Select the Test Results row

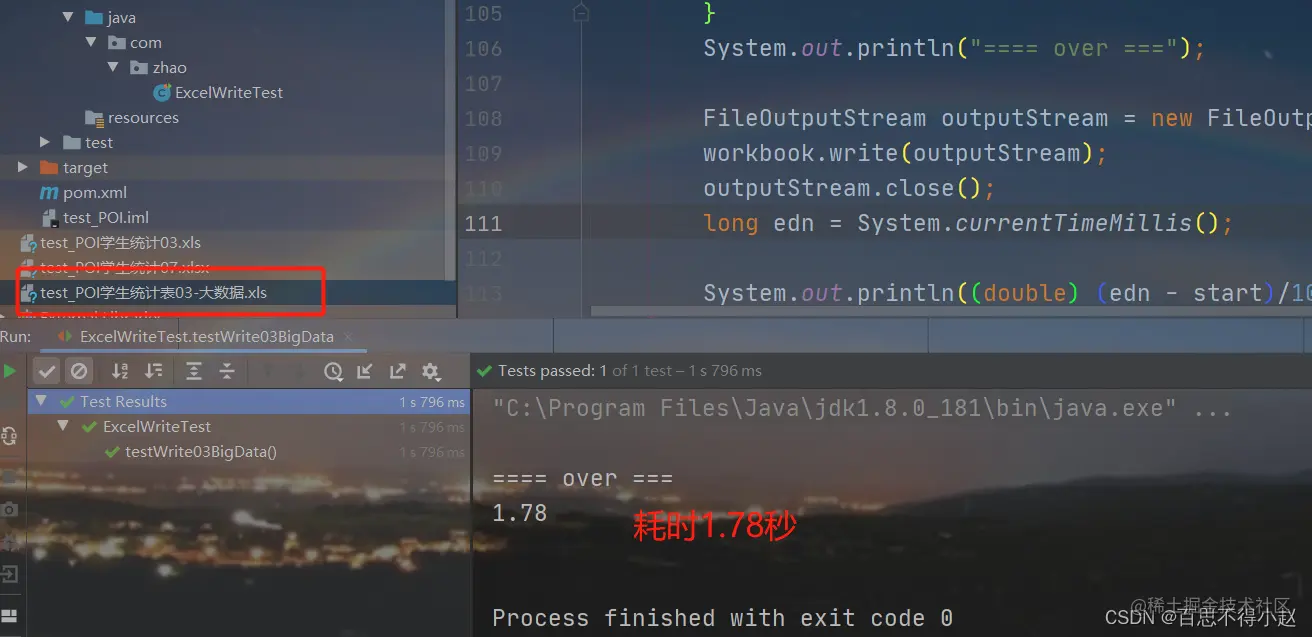point(250,401)
